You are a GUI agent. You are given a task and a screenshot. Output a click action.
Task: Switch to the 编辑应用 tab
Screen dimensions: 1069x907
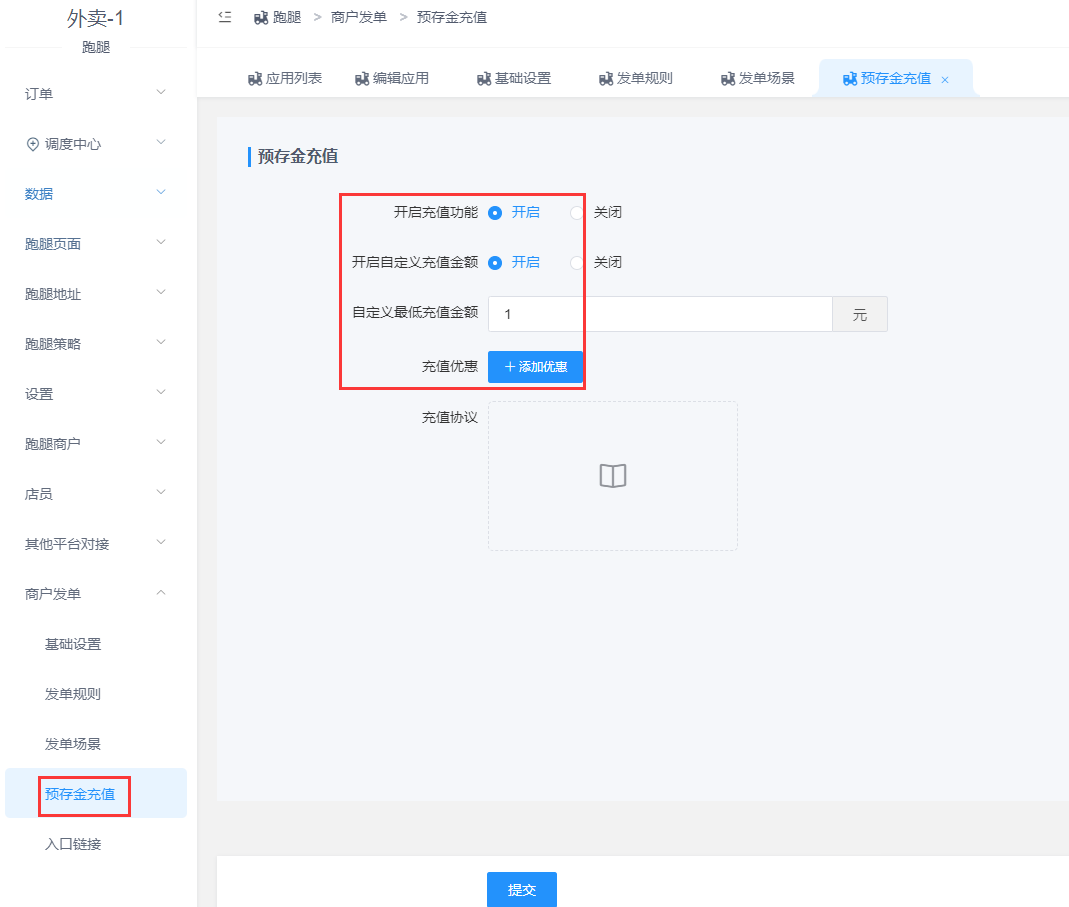tap(392, 78)
